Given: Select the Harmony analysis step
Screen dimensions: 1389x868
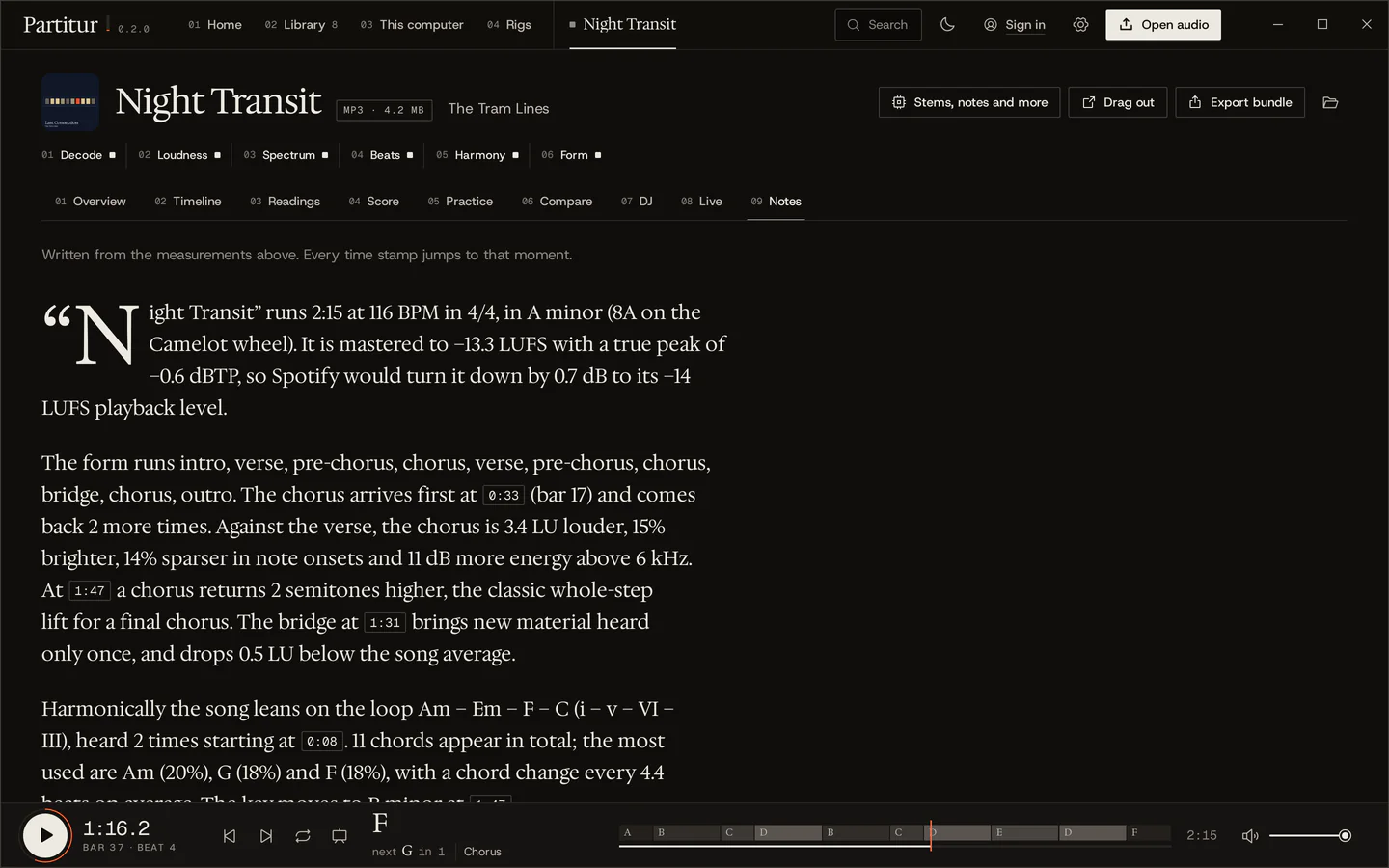Looking at the screenshot, I should coord(477,155).
